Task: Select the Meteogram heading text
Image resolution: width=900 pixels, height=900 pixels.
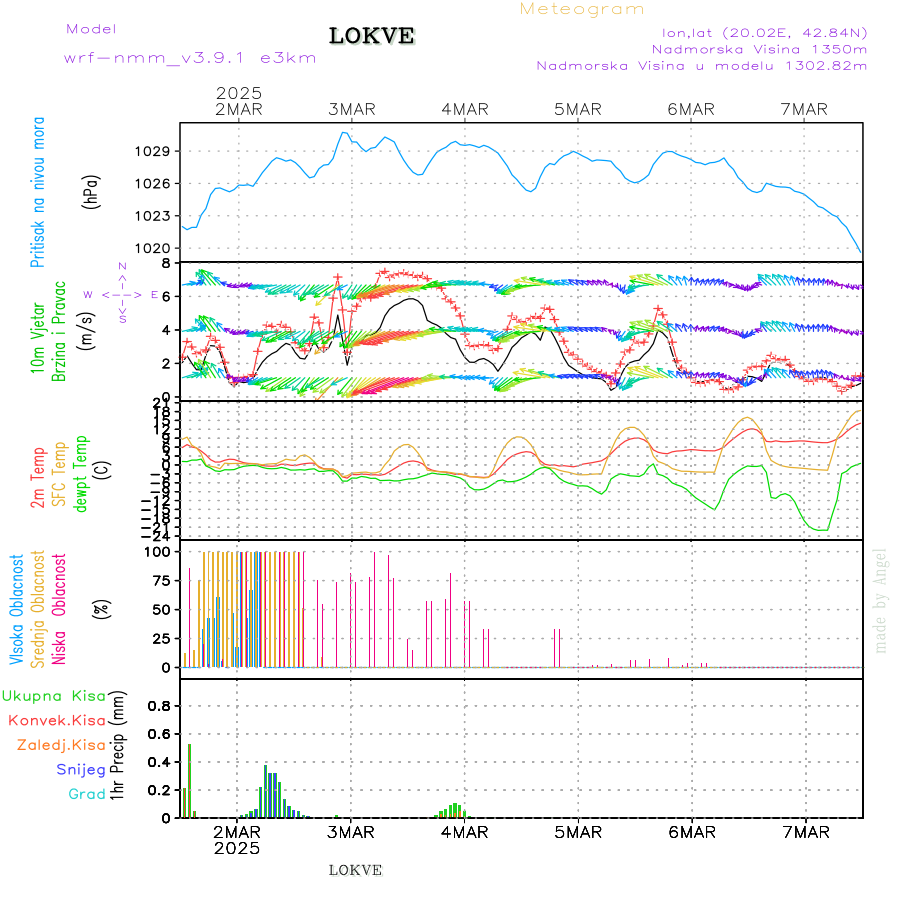Action: coord(582,9)
